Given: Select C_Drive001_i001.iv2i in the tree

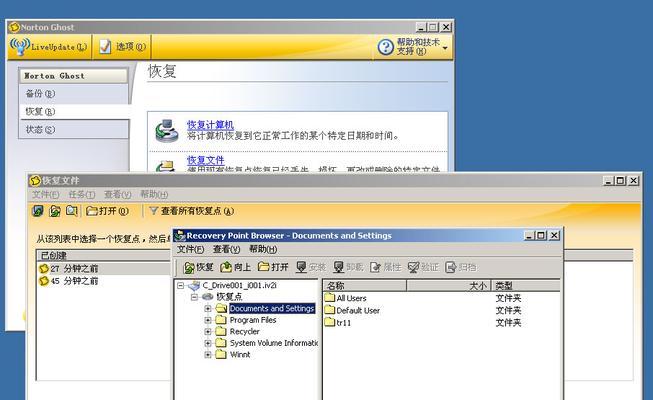Looking at the screenshot, I should pyautogui.click(x=239, y=285).
